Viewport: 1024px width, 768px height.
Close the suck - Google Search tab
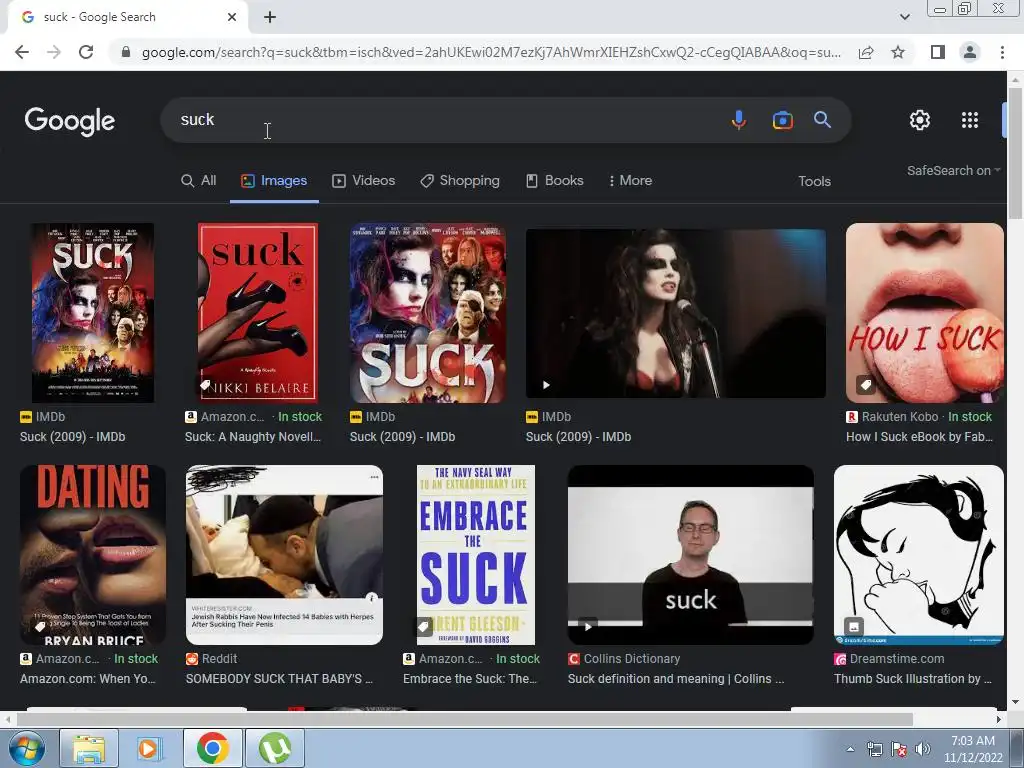(x=232, y=18)
